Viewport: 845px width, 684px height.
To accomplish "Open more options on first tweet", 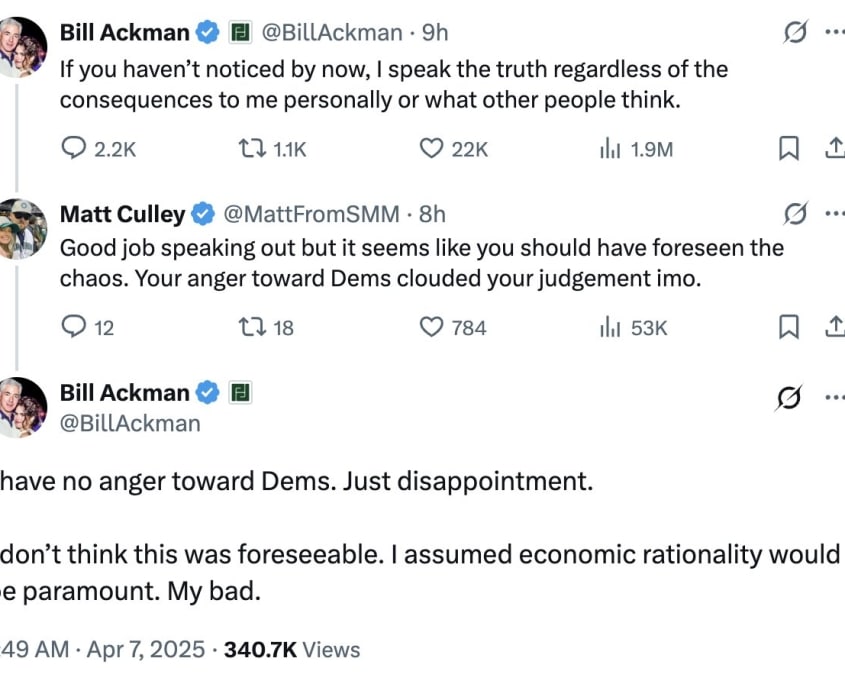I will click(x=835, y=32).
